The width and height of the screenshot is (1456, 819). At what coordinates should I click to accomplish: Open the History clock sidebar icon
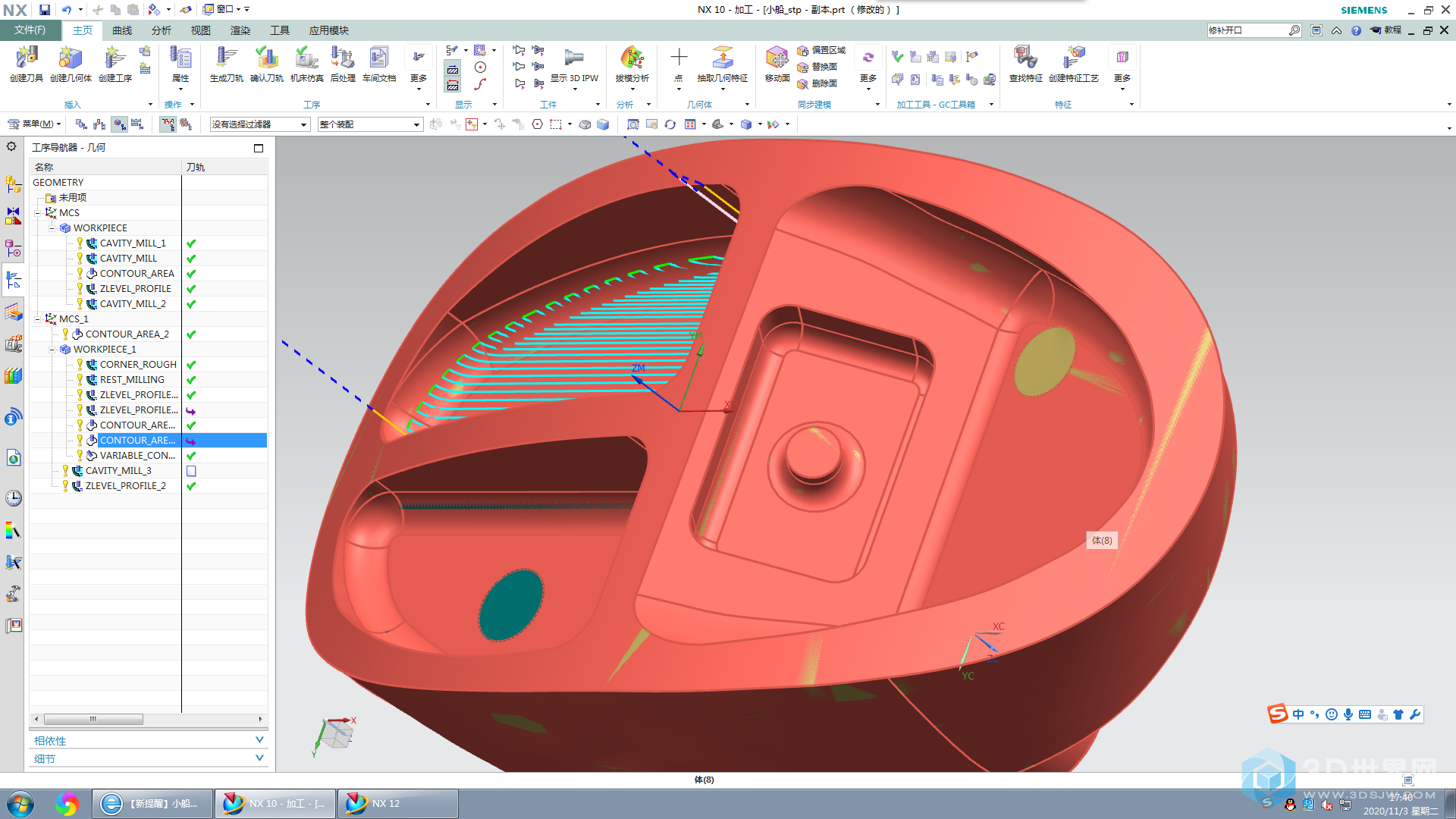tap(13, 498)
